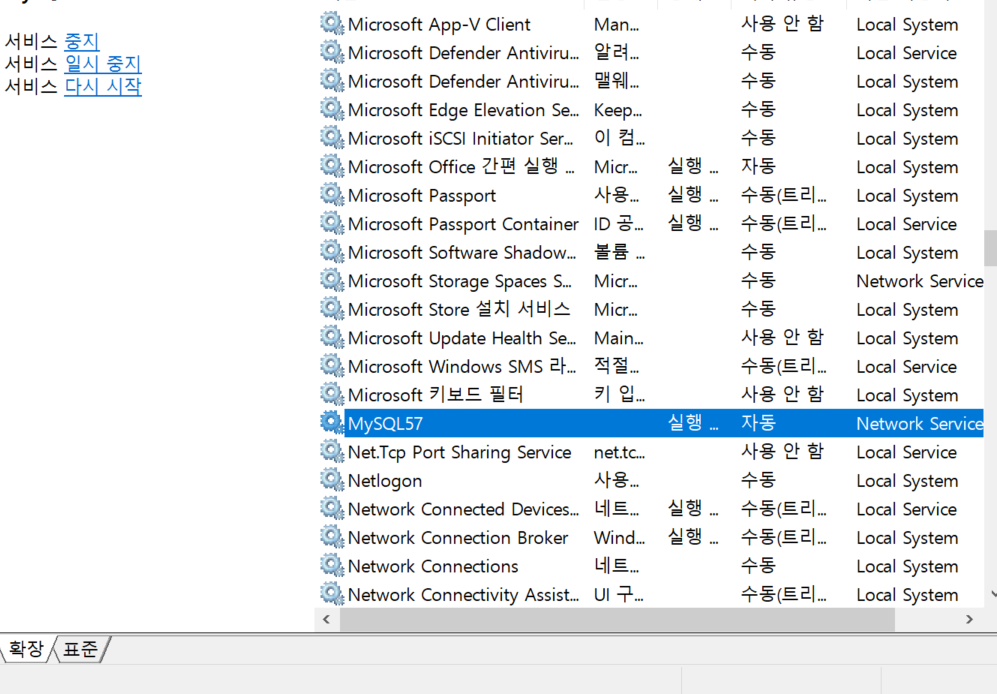Click 사용 안 함 startup type for Netlogon's neighbor Net.Tcp row
This screenshot has width=997, height=694.
pyautogui.click(x=782, y=451)
